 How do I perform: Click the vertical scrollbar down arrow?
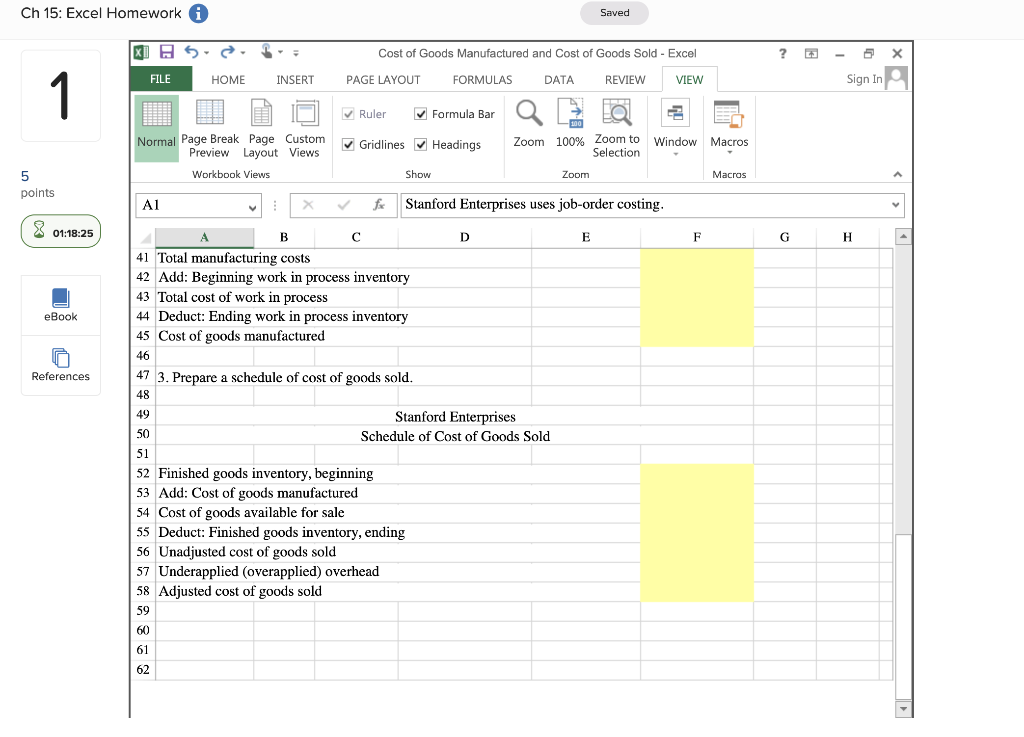coord(903,708)
